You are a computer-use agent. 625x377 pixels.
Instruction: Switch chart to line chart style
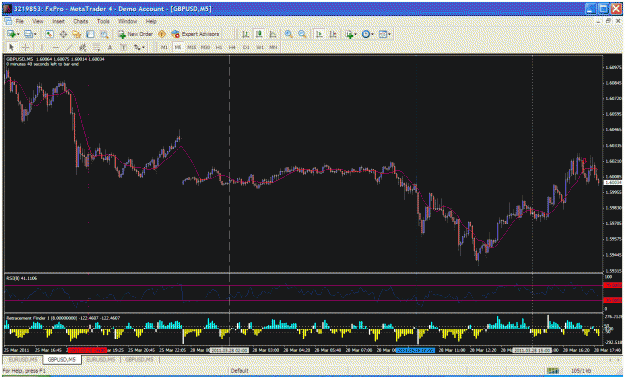pos(273,34)
